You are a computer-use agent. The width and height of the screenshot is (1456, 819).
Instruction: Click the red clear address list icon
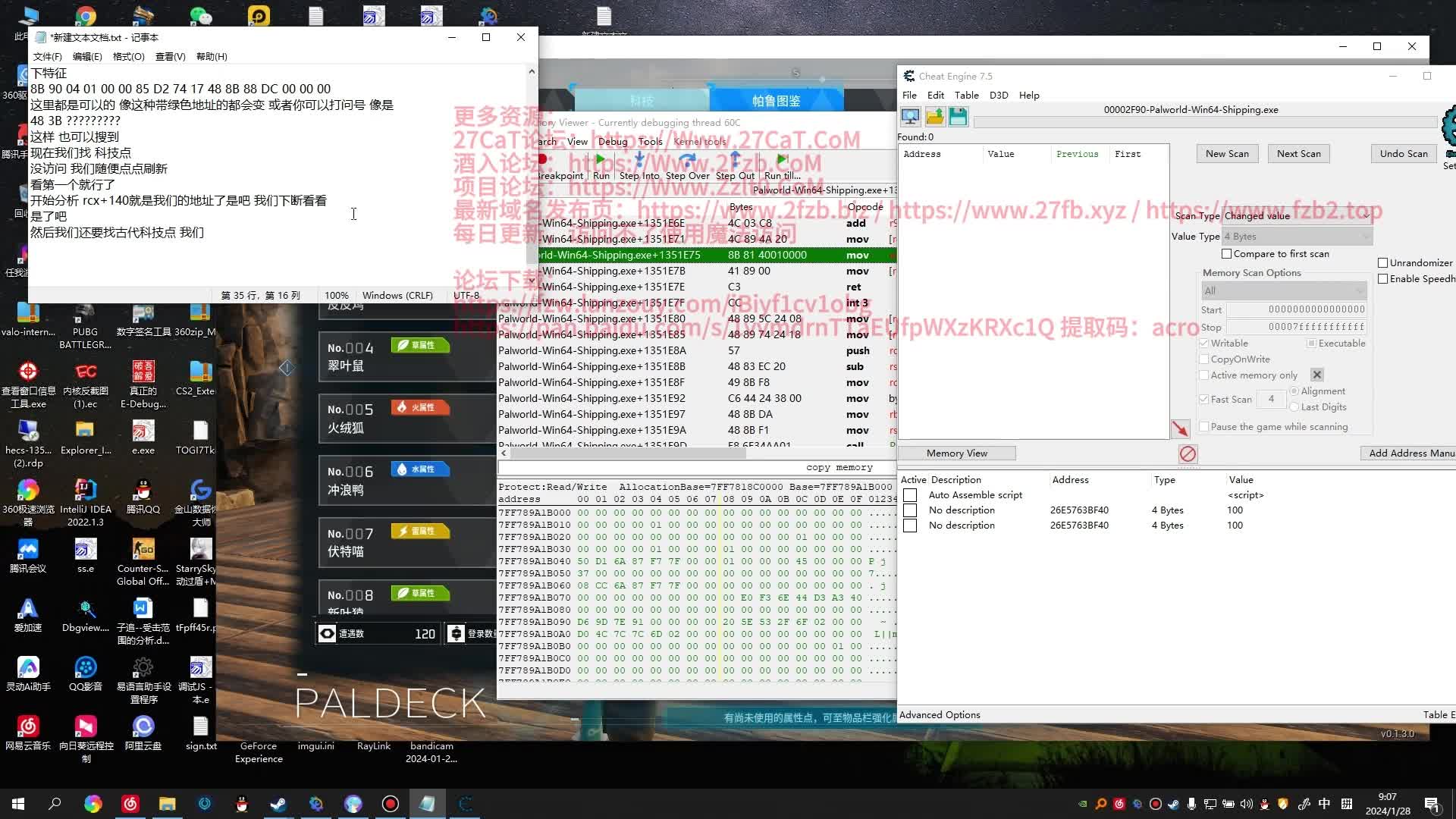1188,453
